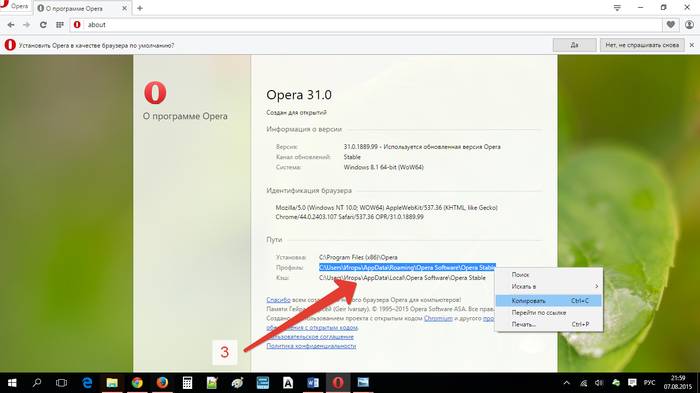This screenshot has width=700, height=393.
Task: Click version number 31.0.1889.99 text
Action: (361, 146)
